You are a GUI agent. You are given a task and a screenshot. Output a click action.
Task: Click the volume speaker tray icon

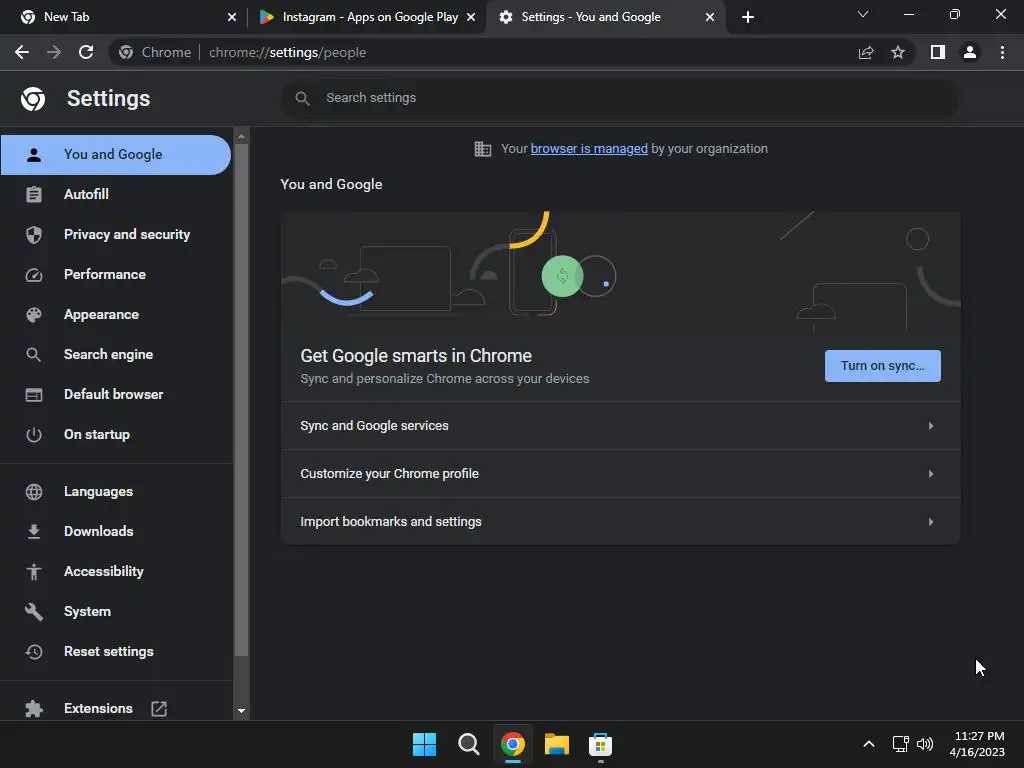click(925, 744)
